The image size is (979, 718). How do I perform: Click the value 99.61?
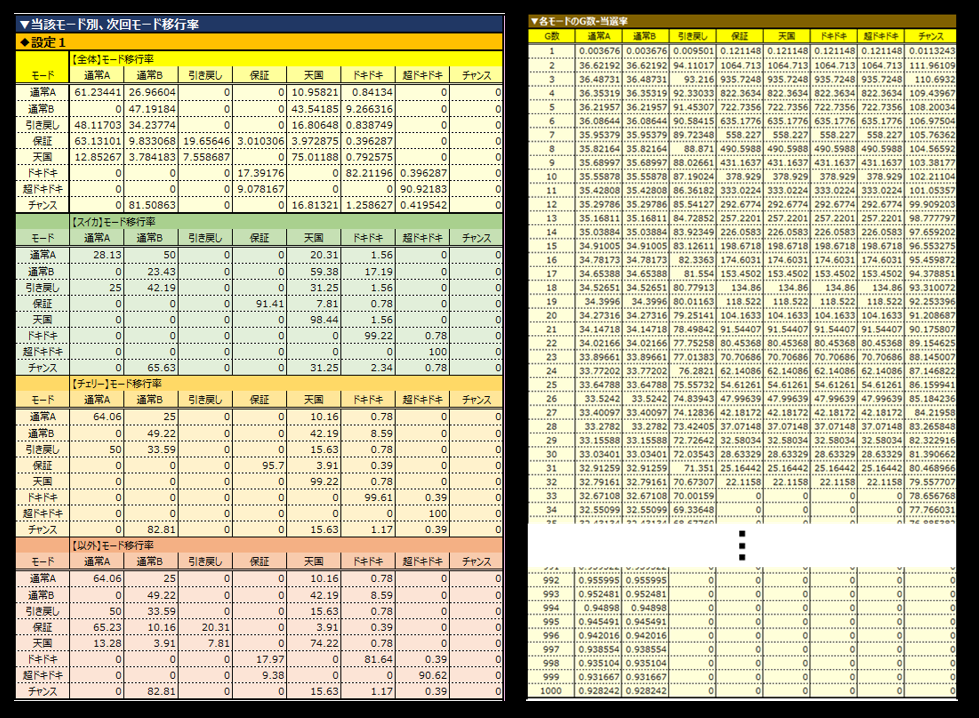[x=368, y=498]
